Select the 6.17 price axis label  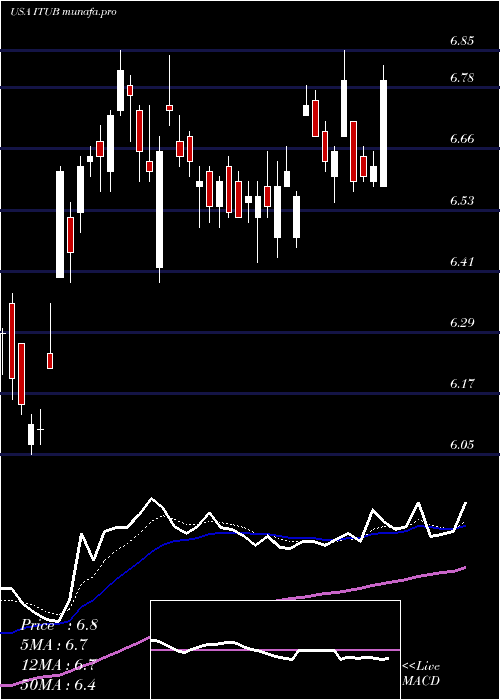point(462,383)
